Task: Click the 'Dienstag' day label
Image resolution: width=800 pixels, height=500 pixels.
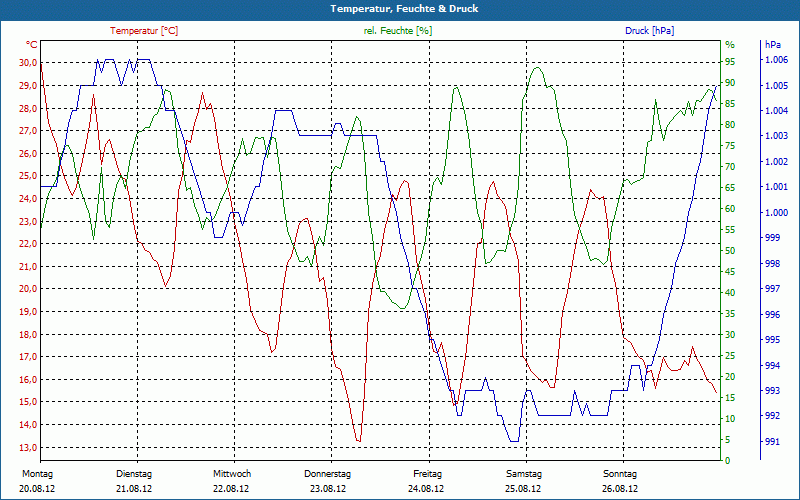Action: point(134,474)
